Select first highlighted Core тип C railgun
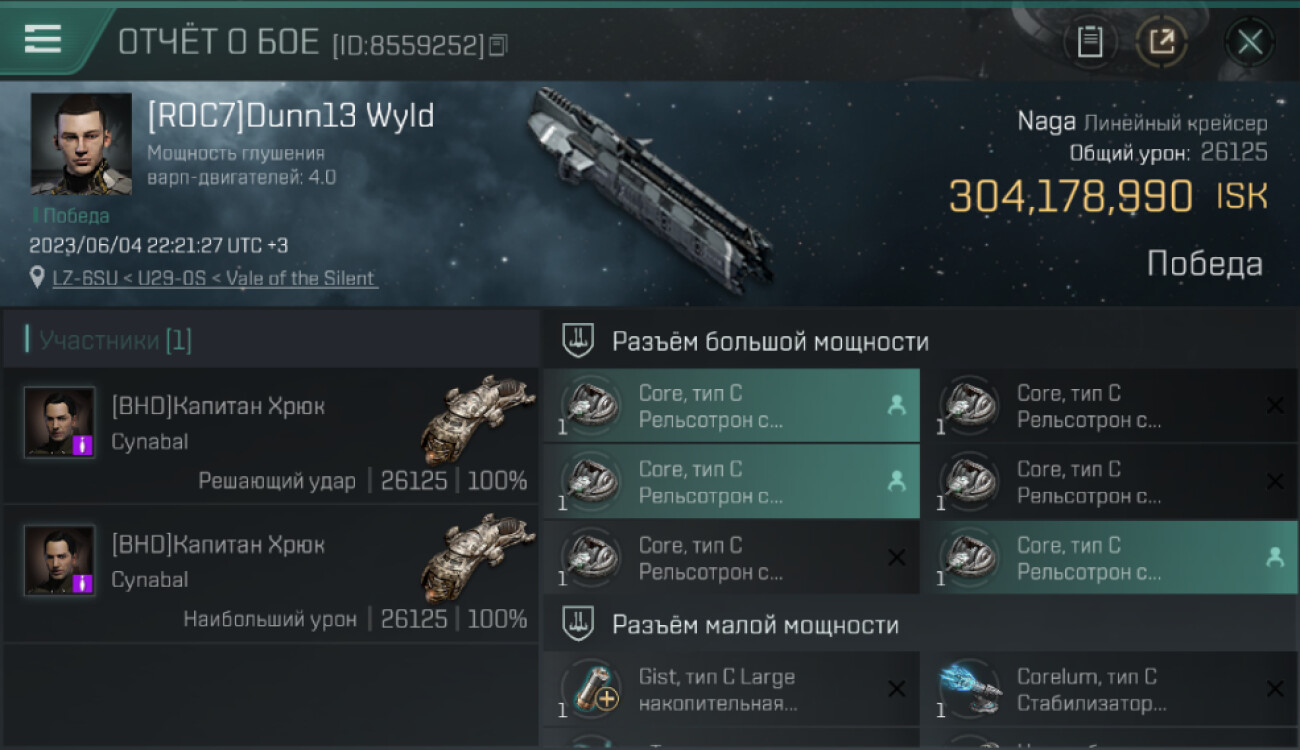 732,406
